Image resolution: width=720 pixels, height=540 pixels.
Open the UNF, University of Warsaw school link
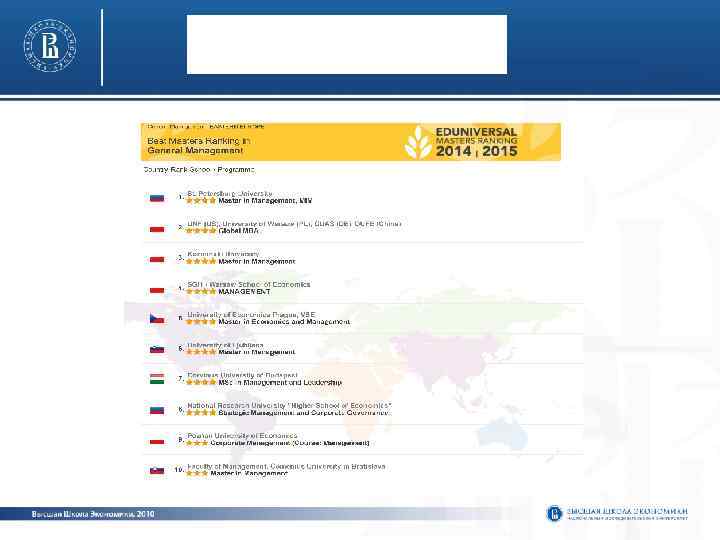pos(294,224)
